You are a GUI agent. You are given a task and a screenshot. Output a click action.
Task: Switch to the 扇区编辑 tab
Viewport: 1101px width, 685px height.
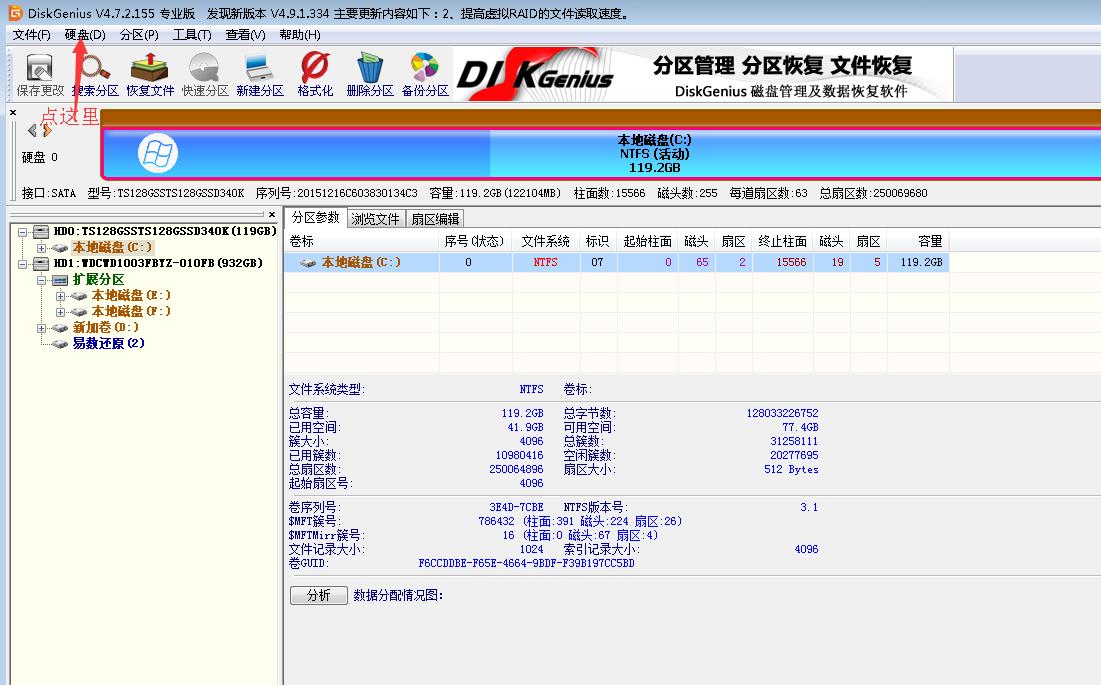[x=436, y=219]
